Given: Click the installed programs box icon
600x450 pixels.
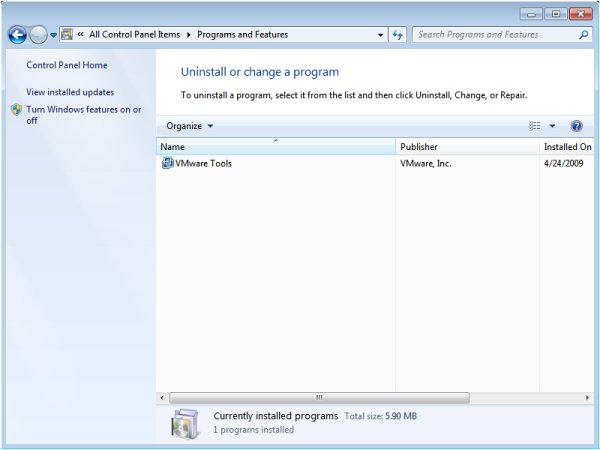Looking at the screenshot, I should 186,424.
